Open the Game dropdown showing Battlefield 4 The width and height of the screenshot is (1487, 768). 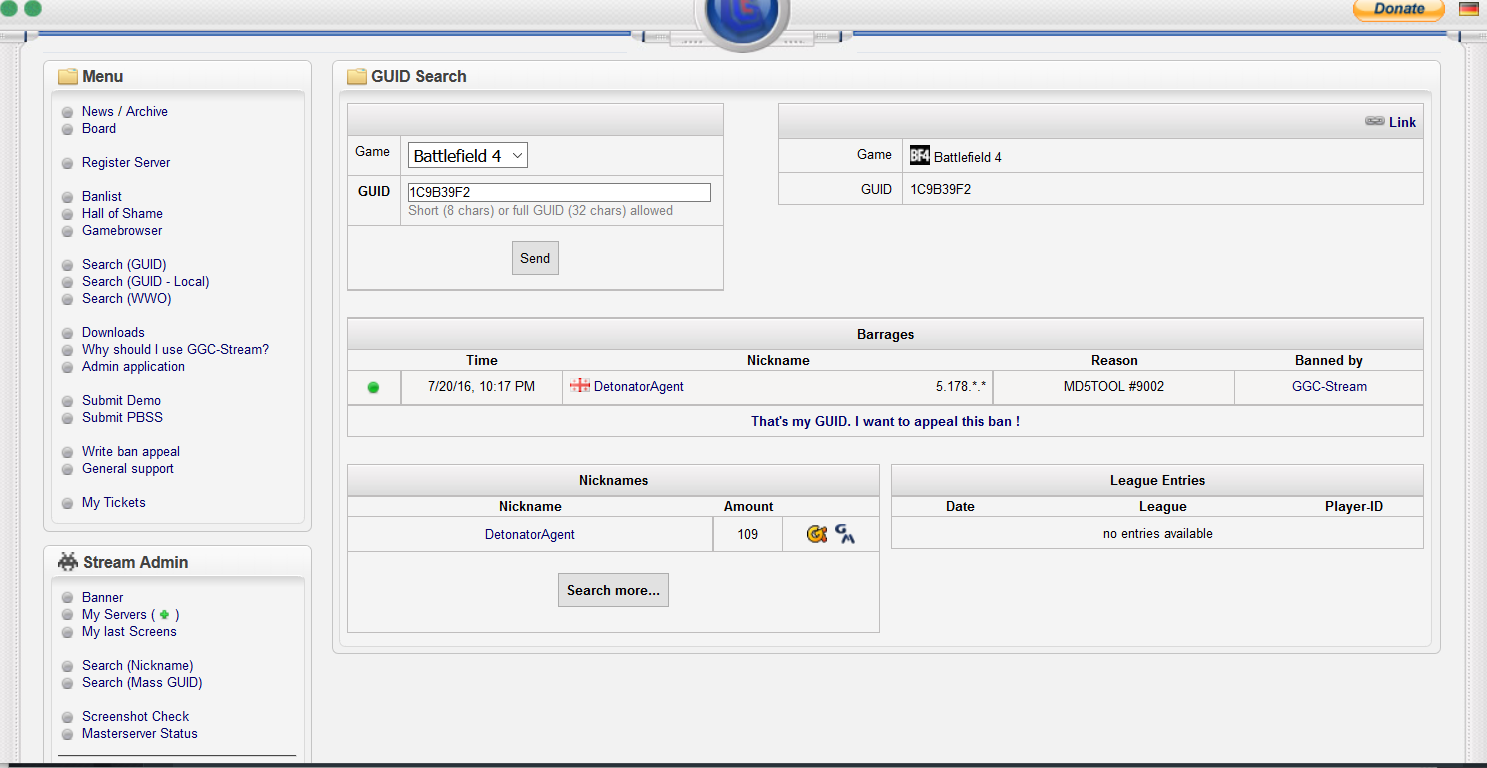pyautogui.click(x=467, y=156)
